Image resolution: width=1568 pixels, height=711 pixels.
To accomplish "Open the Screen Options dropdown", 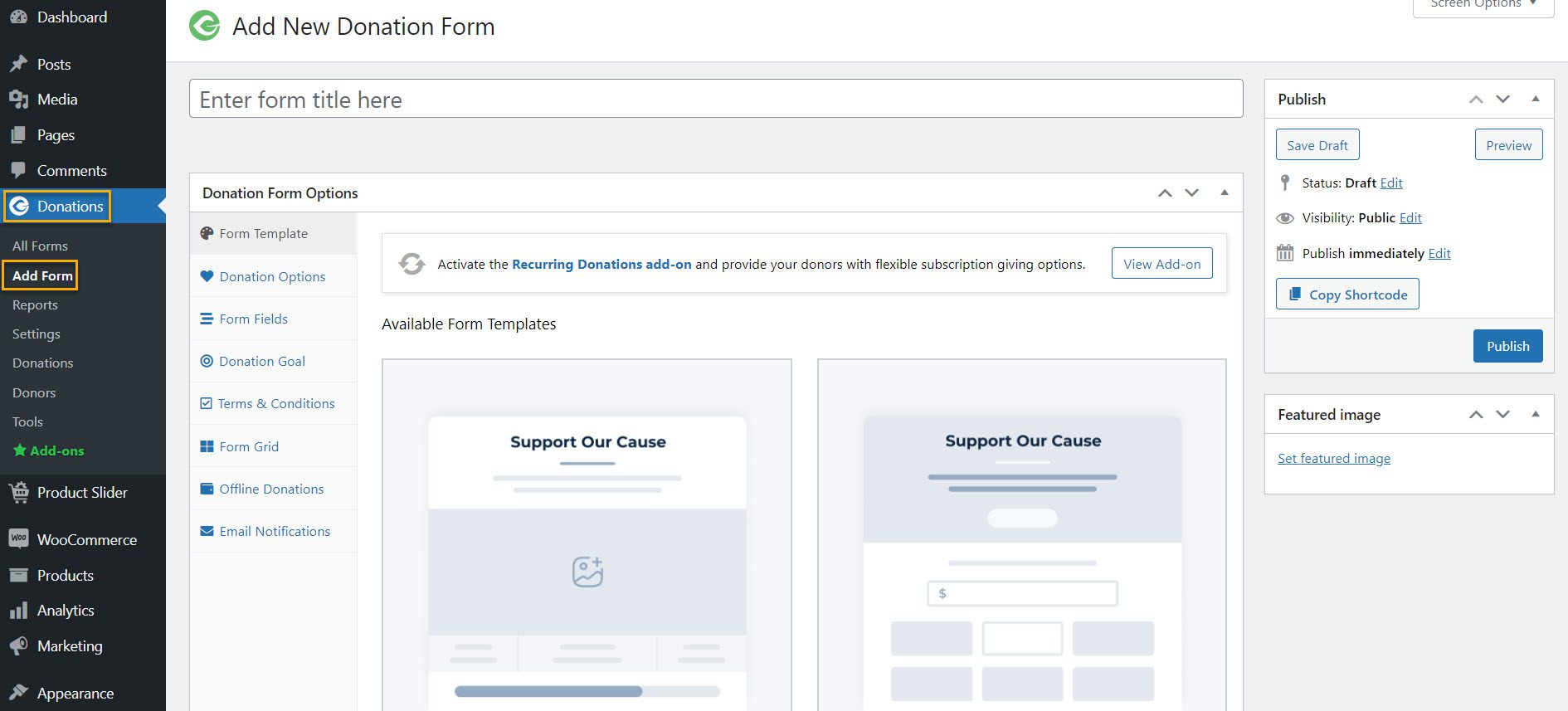I will click(x=1483, y=5).
